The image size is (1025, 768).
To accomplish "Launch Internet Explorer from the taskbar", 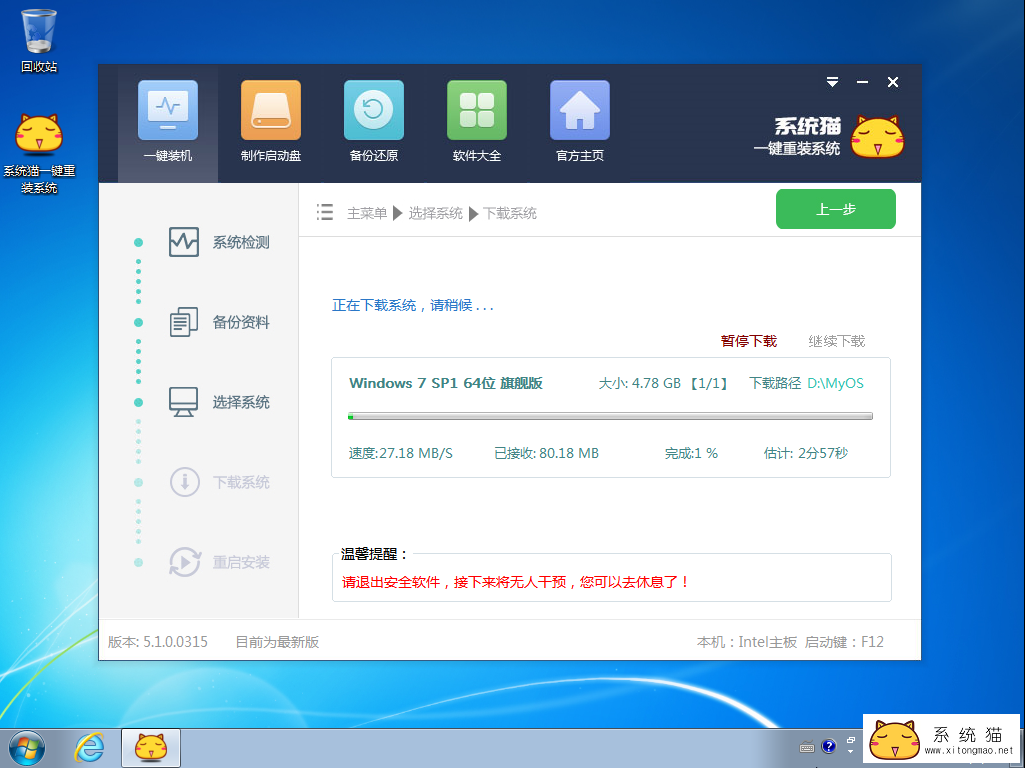I will 89,748.
